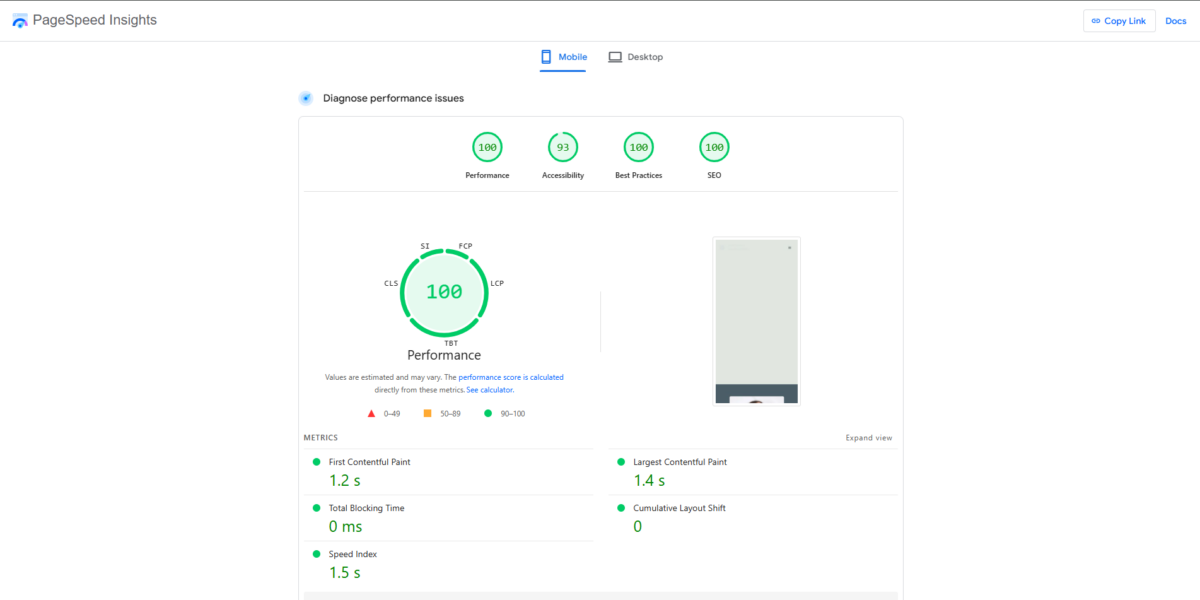Viewport: 1200px width, 600px height.
Task: Click the page screenshot thumbnail
Action: click(756, 321)
